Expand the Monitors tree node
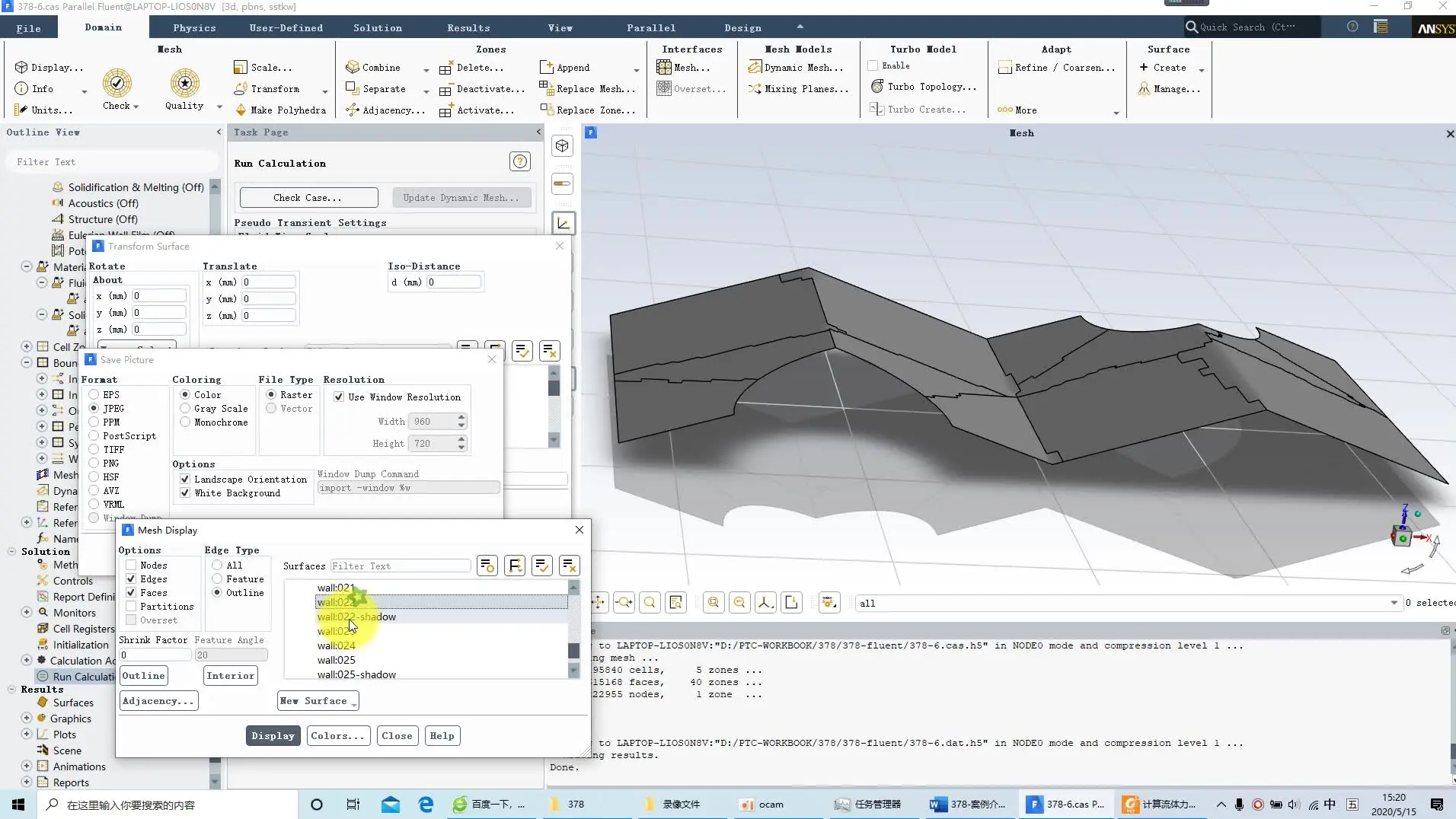 coord(27,613)
